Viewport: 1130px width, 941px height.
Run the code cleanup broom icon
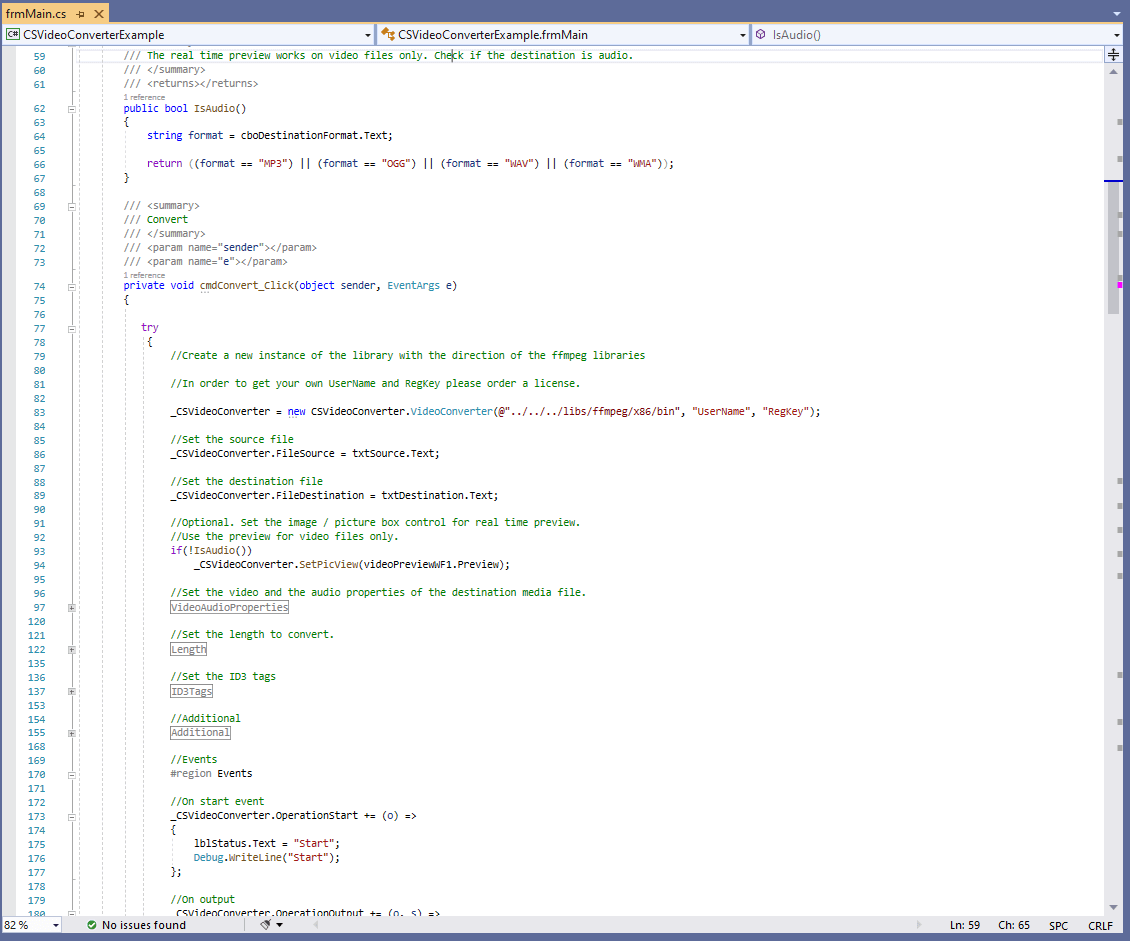265,924
